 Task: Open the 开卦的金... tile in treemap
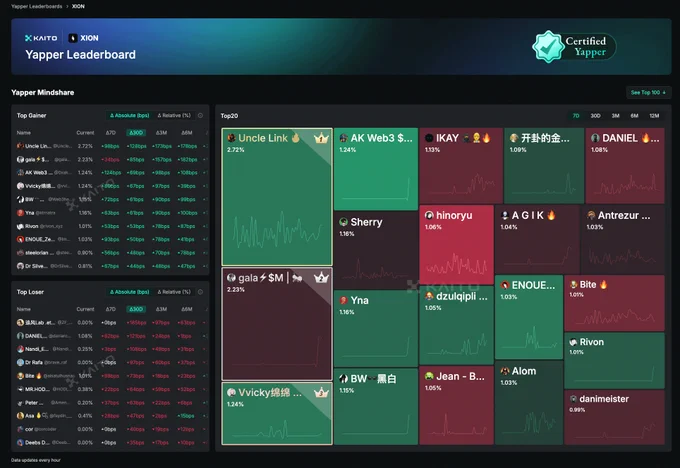(544, 165)
